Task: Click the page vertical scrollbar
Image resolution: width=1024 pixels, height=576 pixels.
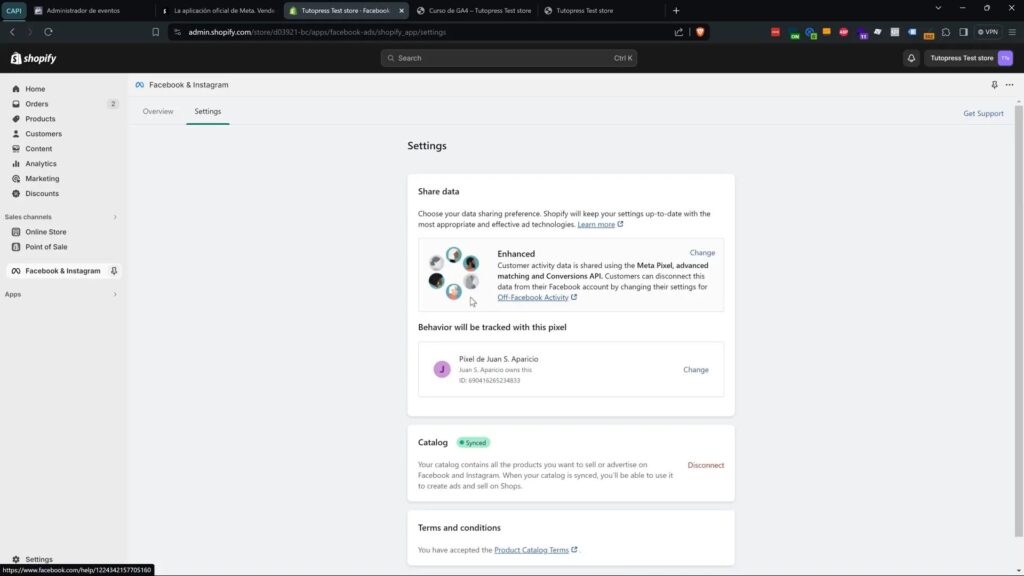Action: [x=1018, y=320]
